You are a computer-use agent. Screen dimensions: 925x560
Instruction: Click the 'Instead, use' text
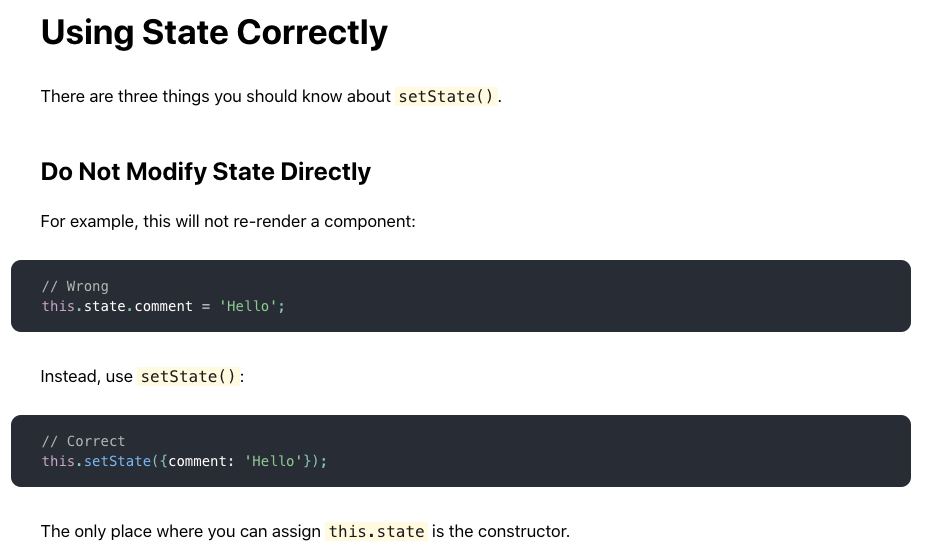[87, 376]
